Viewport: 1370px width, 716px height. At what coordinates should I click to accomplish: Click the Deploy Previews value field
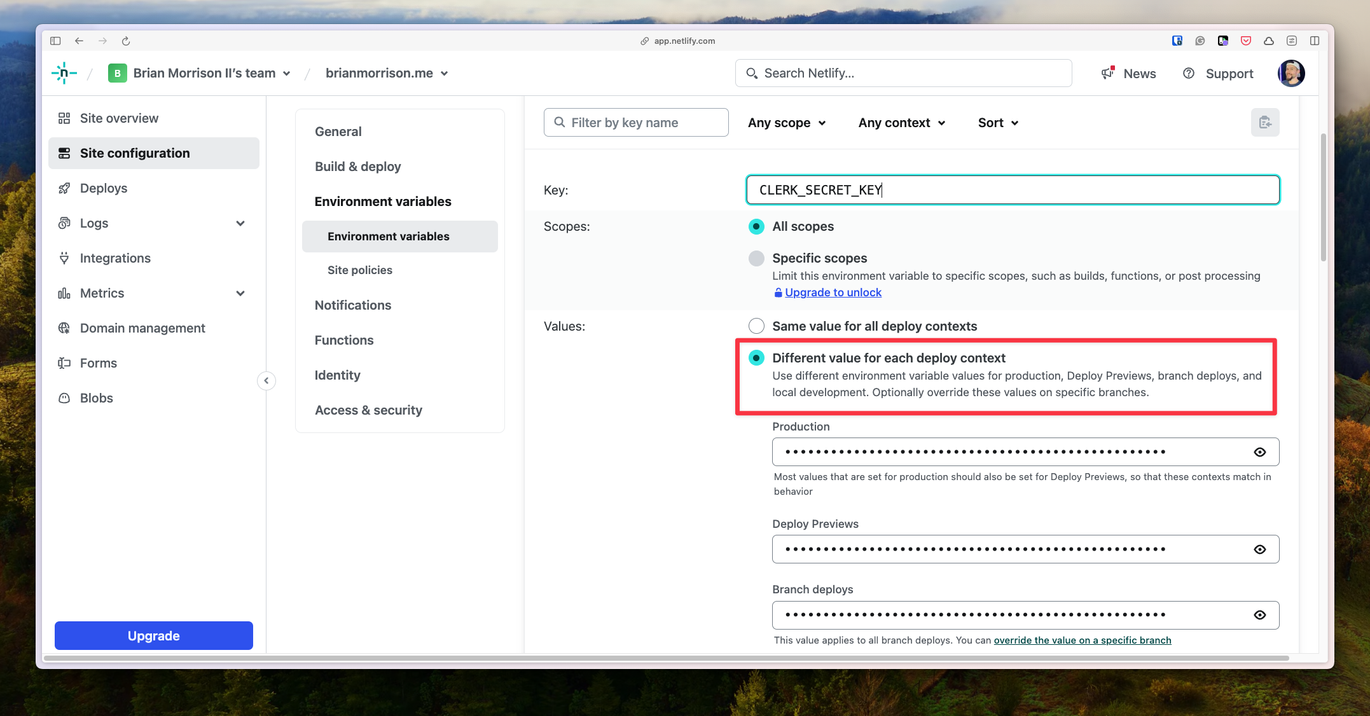1025,549
